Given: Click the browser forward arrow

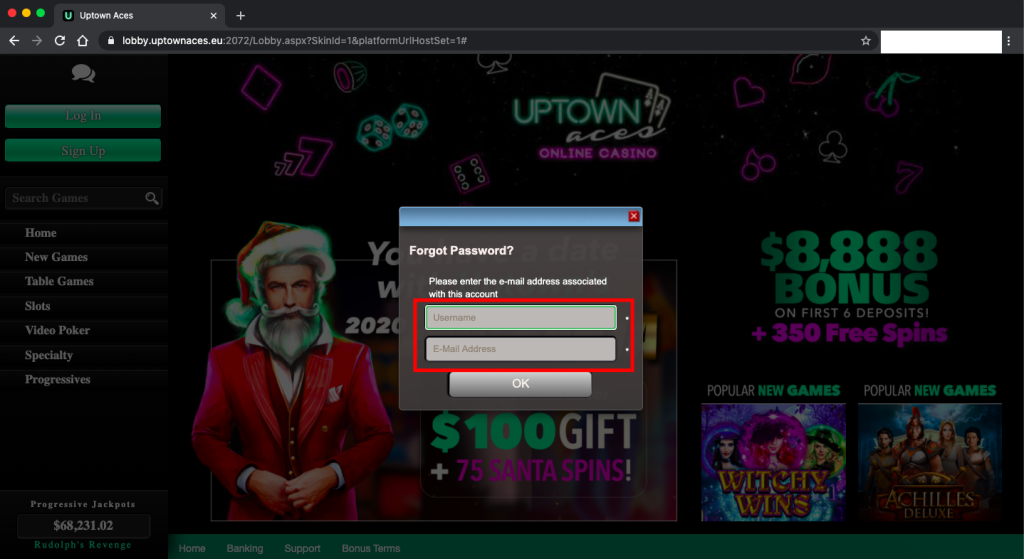Looking at the screenshot, I should pyautogui.click(x=37, y=40).
